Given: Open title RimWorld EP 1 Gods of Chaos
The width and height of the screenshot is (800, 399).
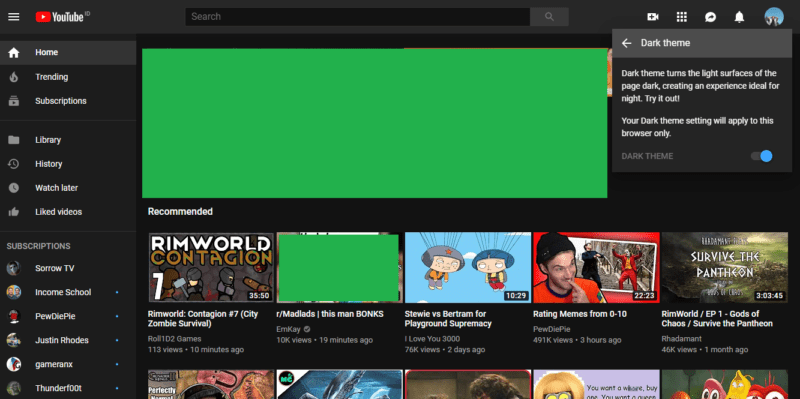Looking at the screenshot, I should pyautogui.click(x=717, y=319).
